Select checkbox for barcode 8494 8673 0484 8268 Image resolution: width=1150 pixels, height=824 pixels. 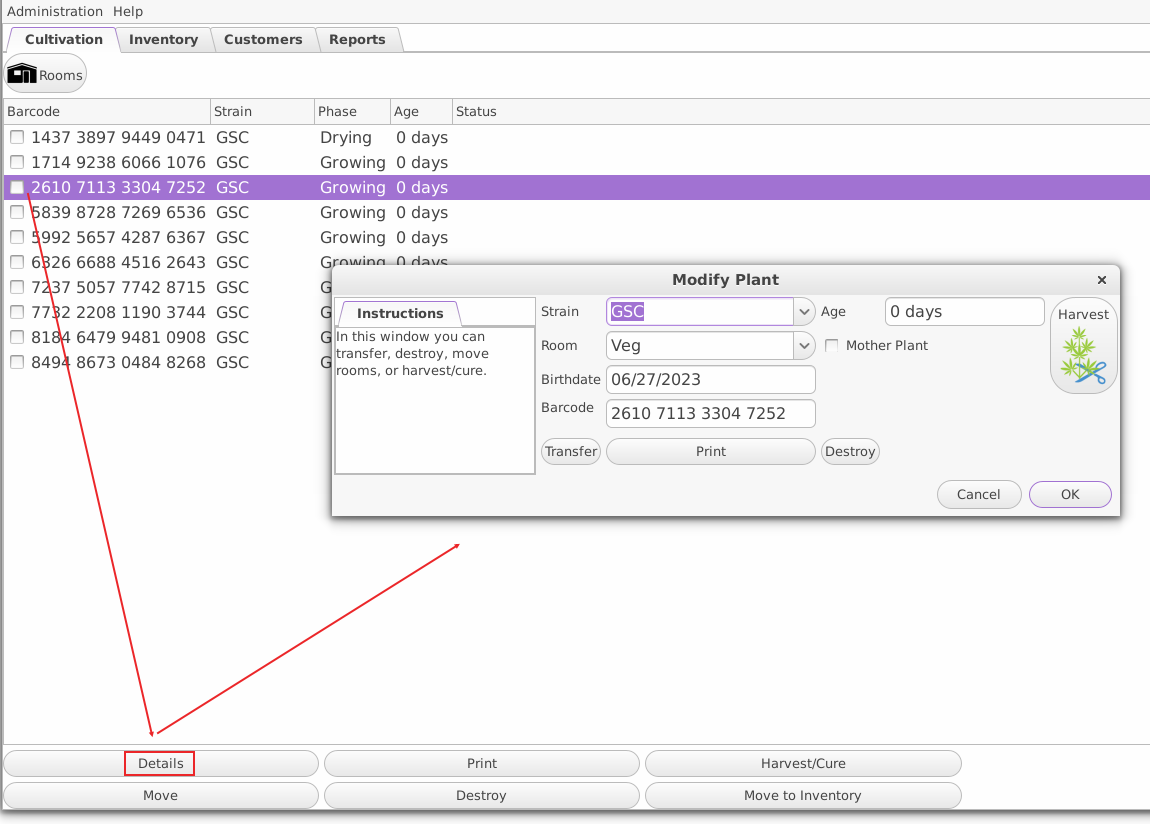tap(17, 363)
